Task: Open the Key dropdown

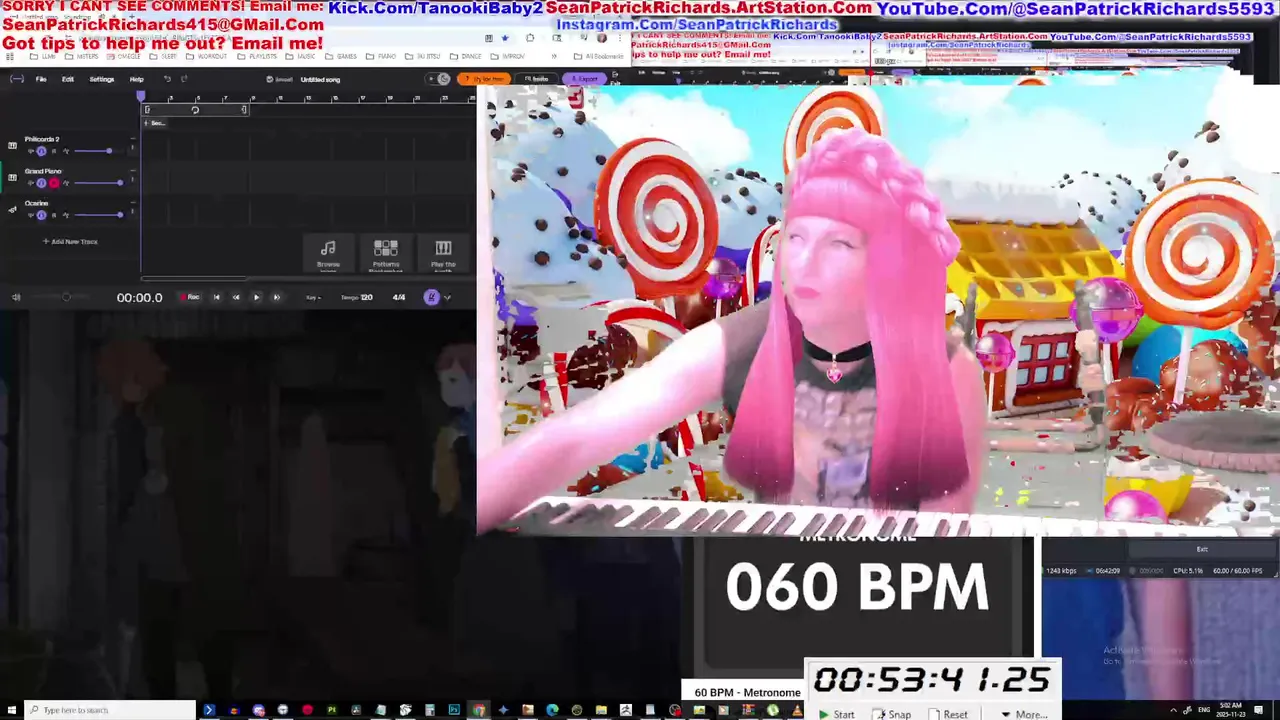Action: click(x=313, y=297)
